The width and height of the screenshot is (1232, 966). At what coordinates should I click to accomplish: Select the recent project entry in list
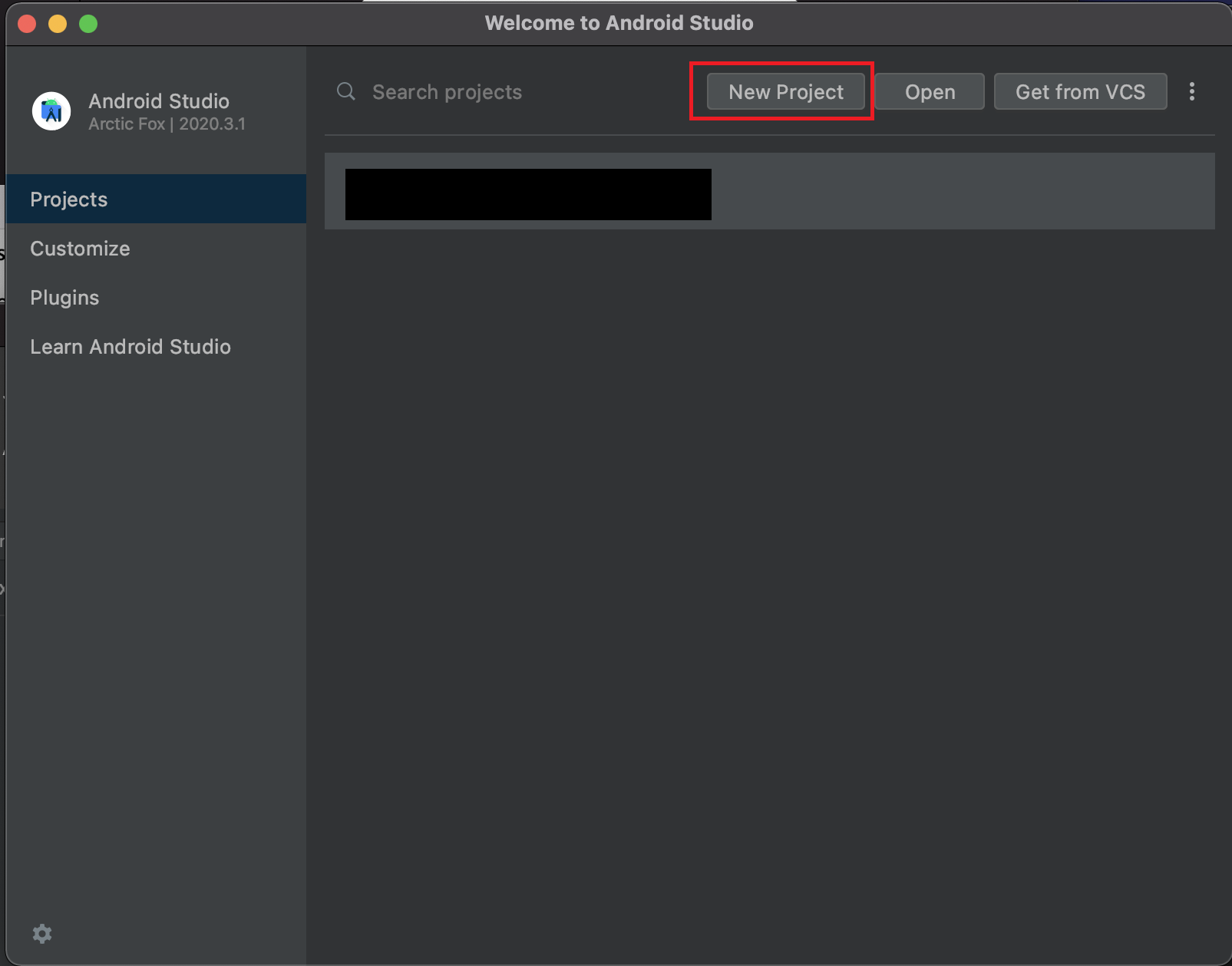click(x=769, y=191)
